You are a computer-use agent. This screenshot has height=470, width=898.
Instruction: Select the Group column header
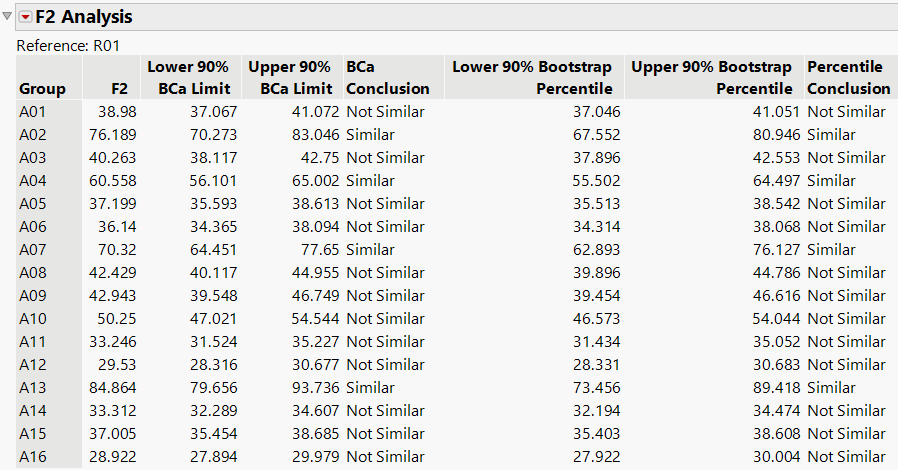pos(42,88)
